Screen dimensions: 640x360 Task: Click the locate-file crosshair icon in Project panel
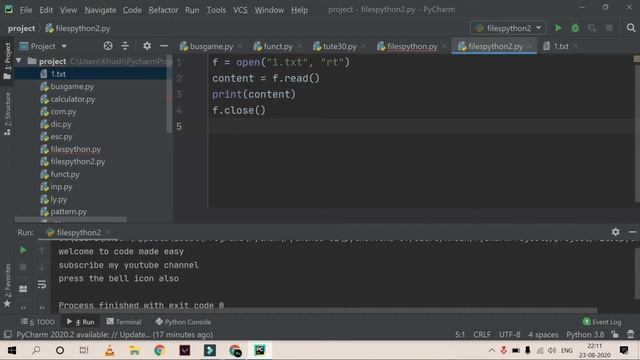[108, 46]
